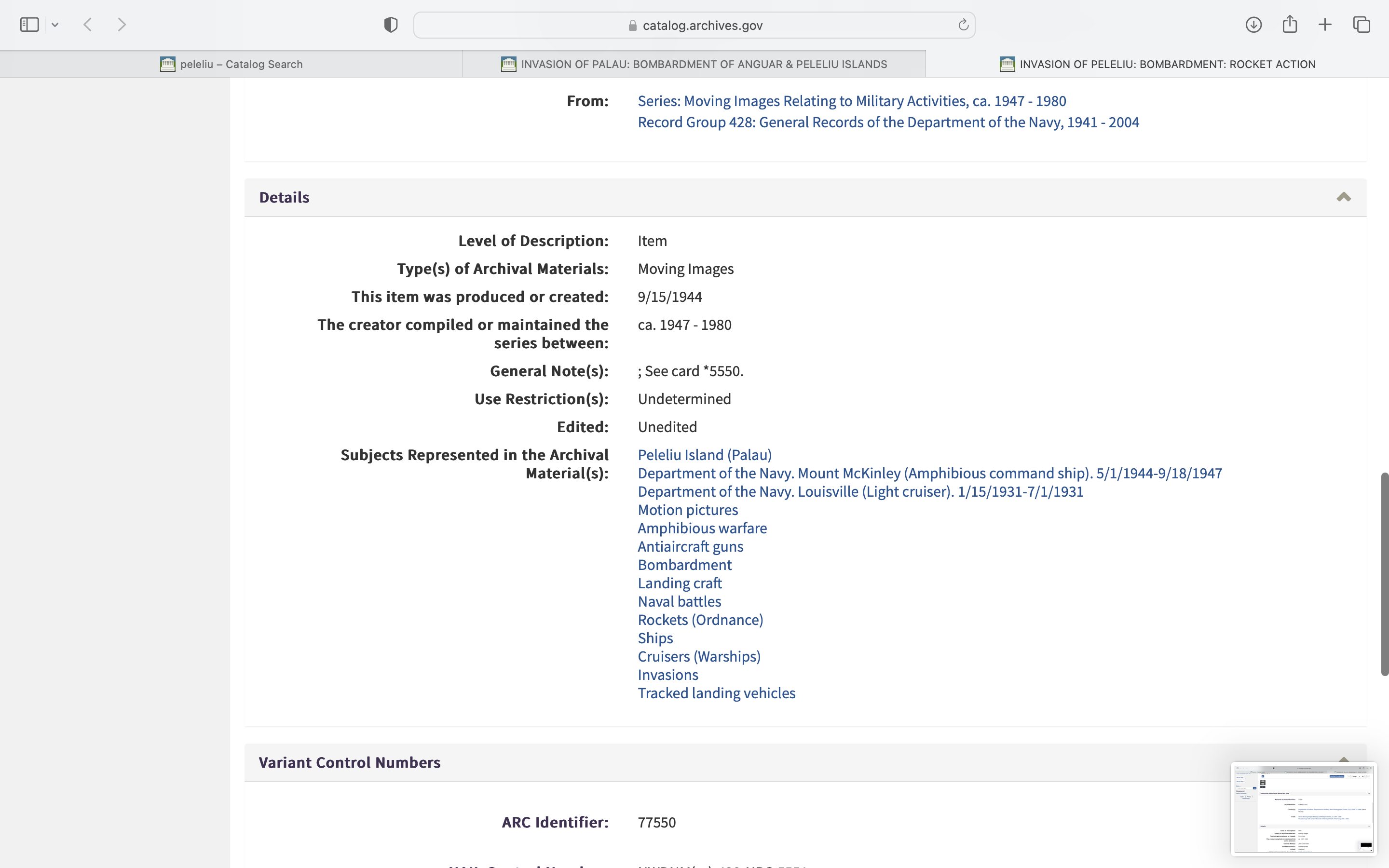Image resolution: width=1389 pixels, height=868 pixels.
Task: Open the privacy report shield icon
Action: pyautogui.click(x=391, y=25)
